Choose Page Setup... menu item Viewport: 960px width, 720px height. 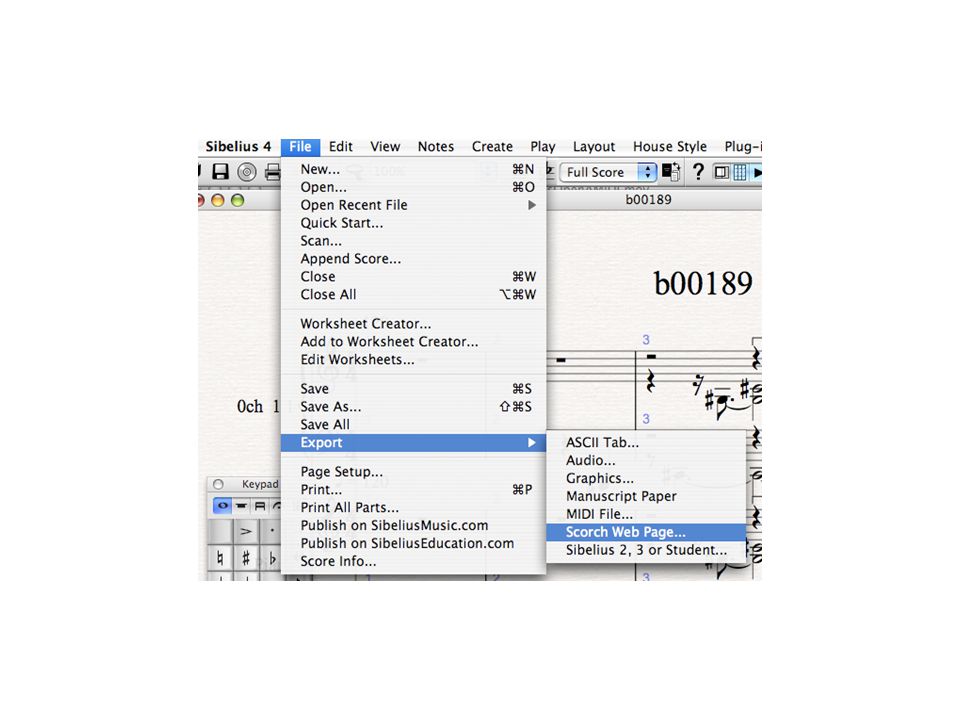point(413,472)
